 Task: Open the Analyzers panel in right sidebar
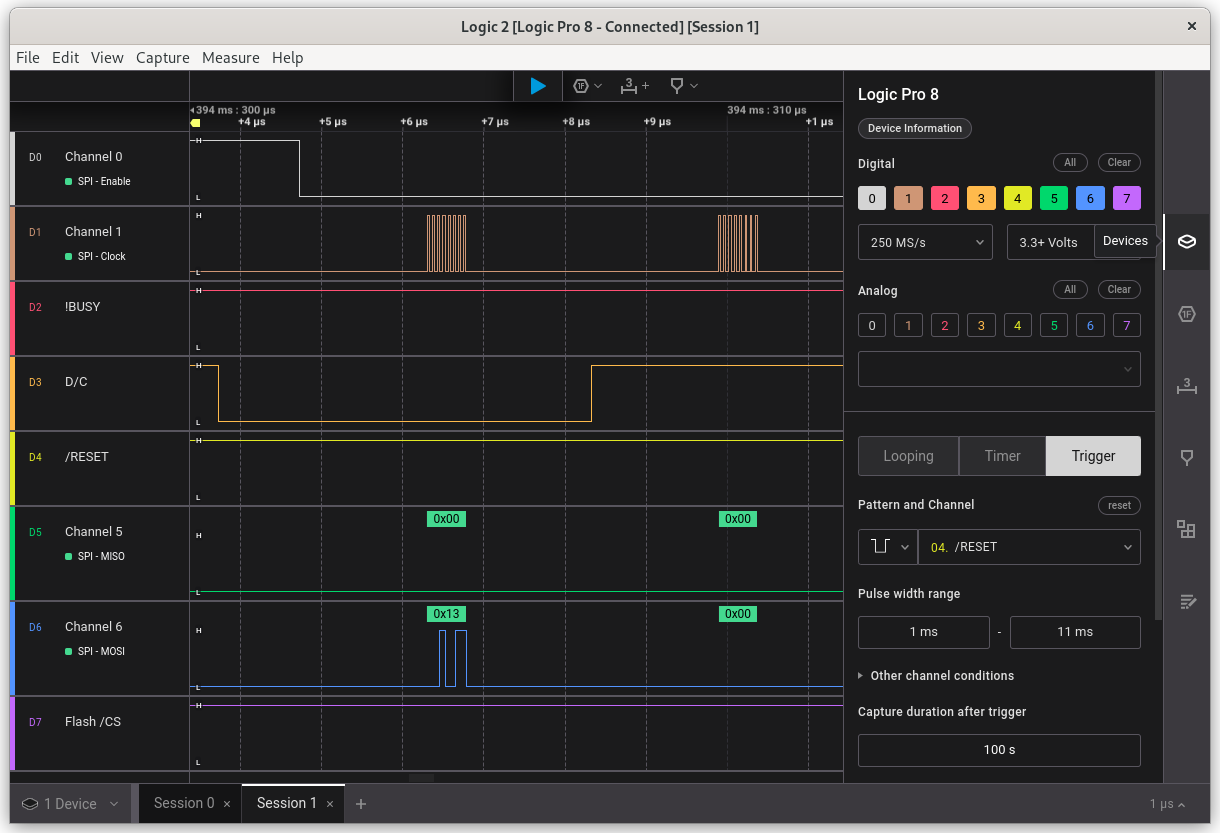pos(1187,314)
